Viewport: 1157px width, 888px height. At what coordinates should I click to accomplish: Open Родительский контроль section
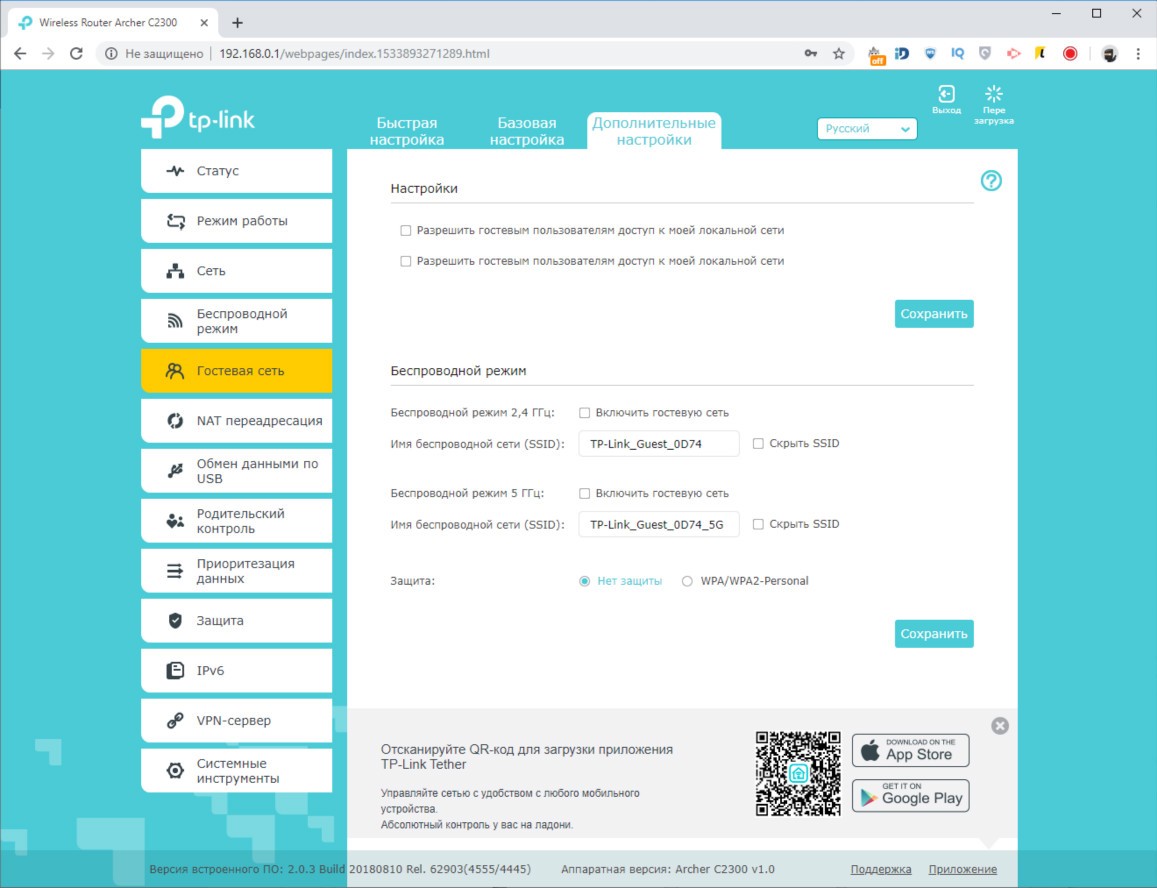tap(236, 521)
